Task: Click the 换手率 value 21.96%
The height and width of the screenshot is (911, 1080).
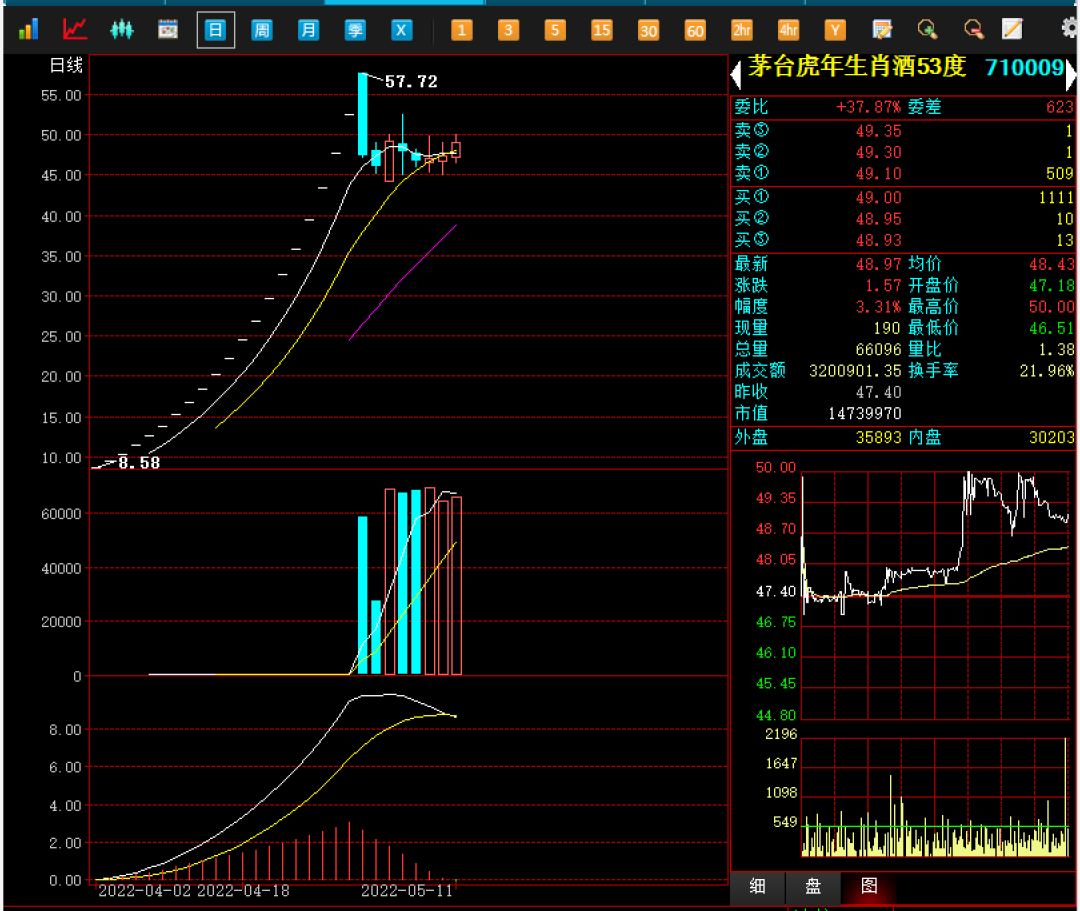Action: click(x=1046, y=371)
